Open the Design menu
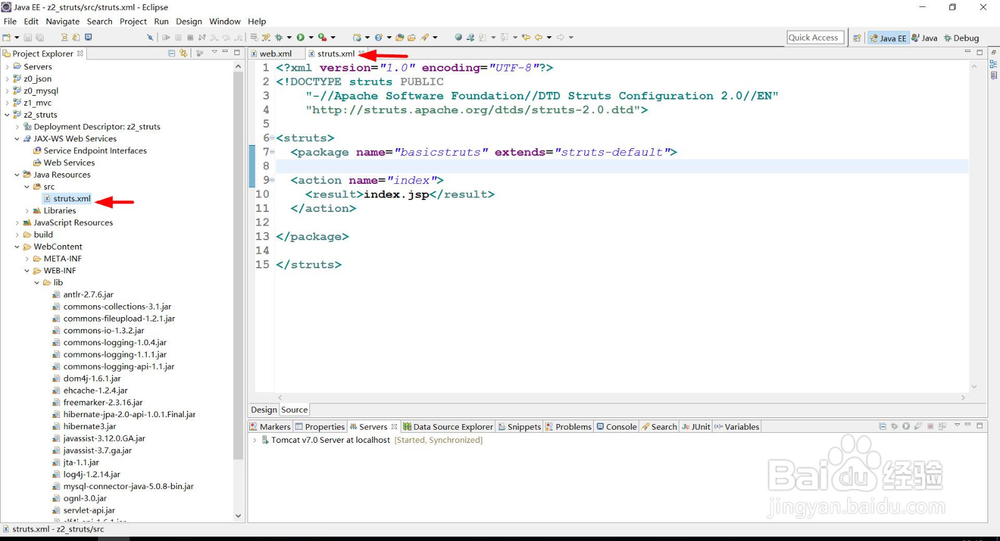Viewport: 1000px width, 541px height. pos(189,21)
